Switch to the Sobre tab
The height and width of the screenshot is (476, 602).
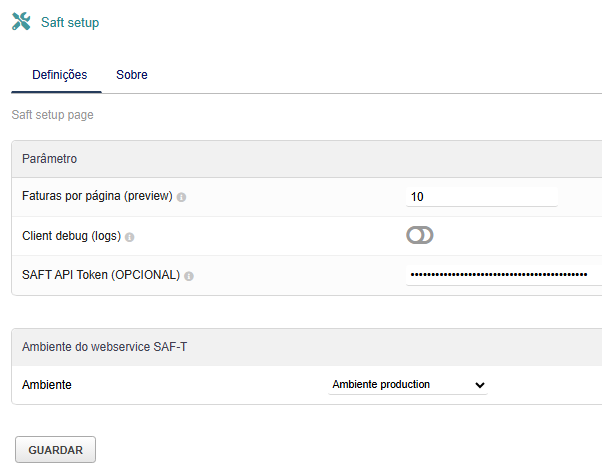coord(132,75)
